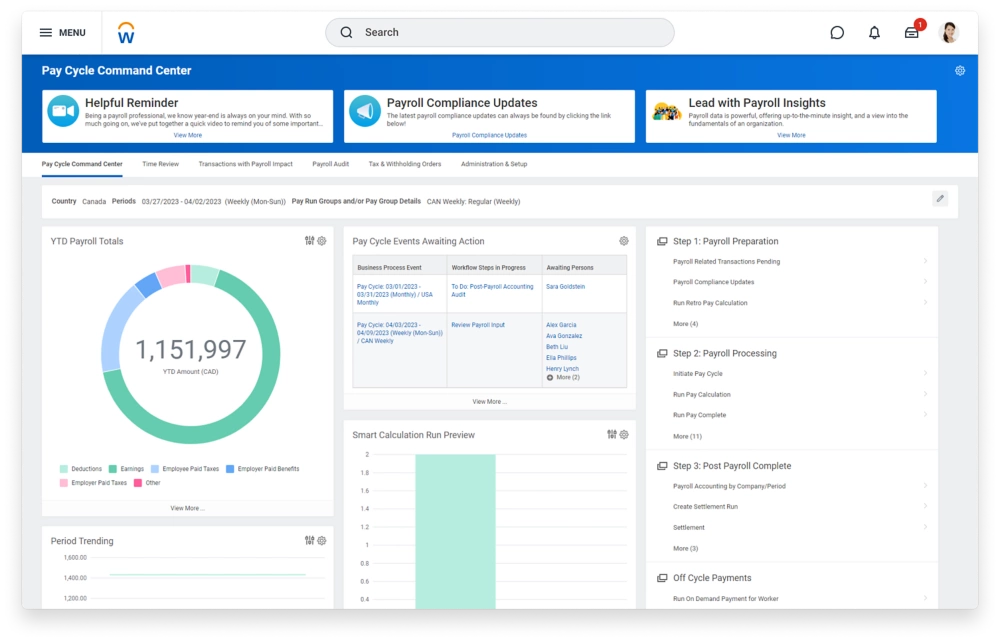Expand More (11) under Payroll Processing
The image size is (1000, 642).
(687, 436)
